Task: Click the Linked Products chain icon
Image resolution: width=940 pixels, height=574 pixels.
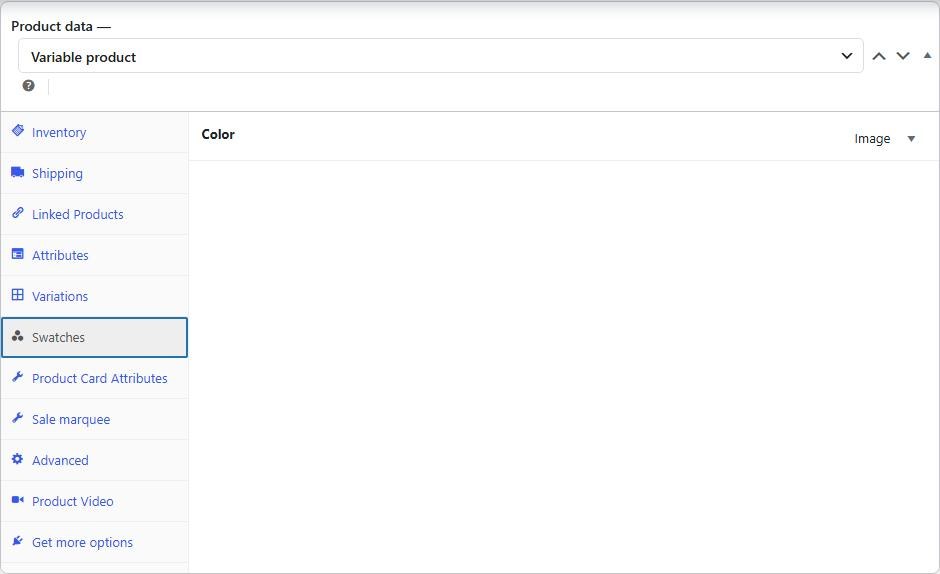Action: tap(18, 213)
